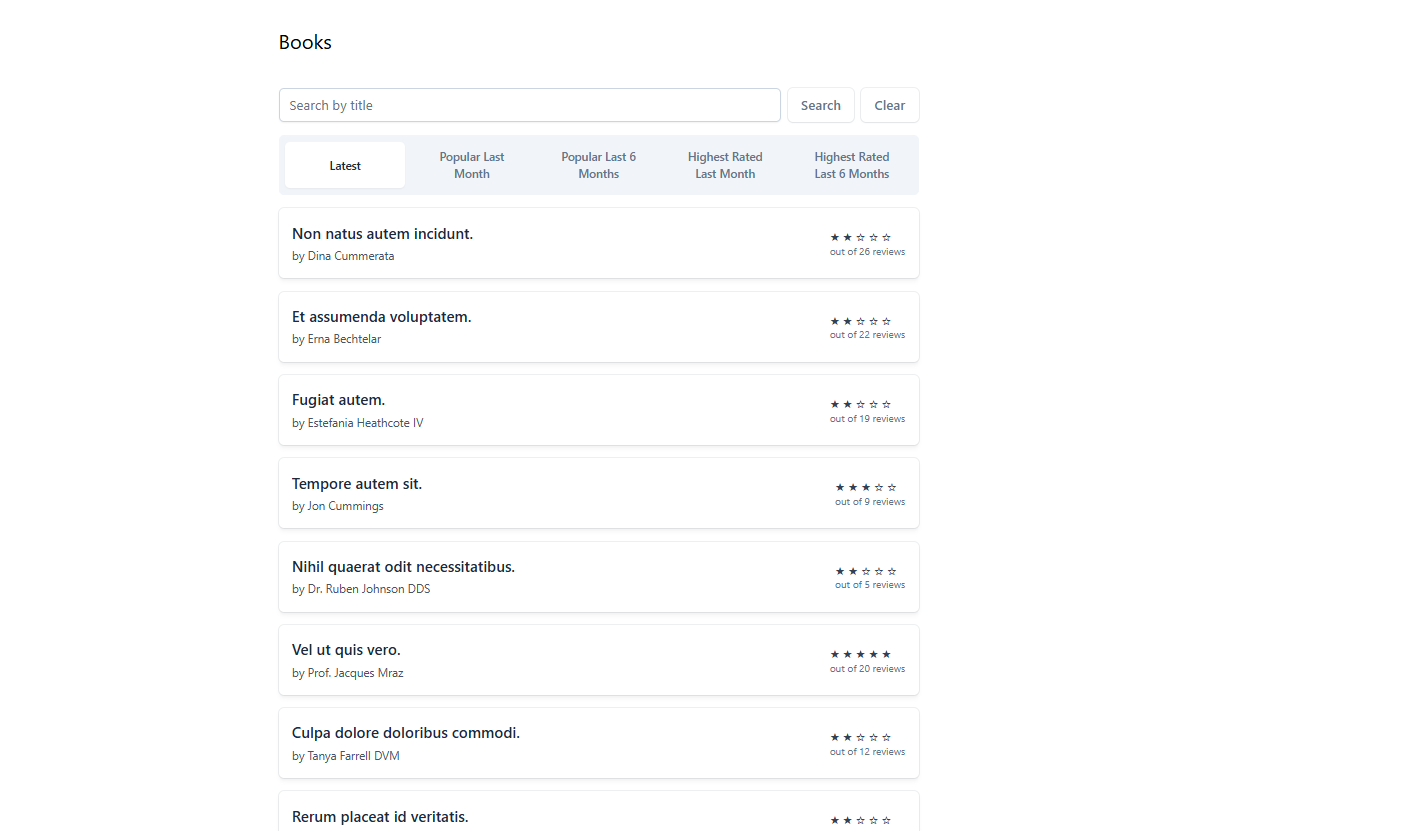This screenshot has height=831, width=1427.
Task: Click star rating of 'Et assumenda voluptatem.'
Action: [860, 321]
